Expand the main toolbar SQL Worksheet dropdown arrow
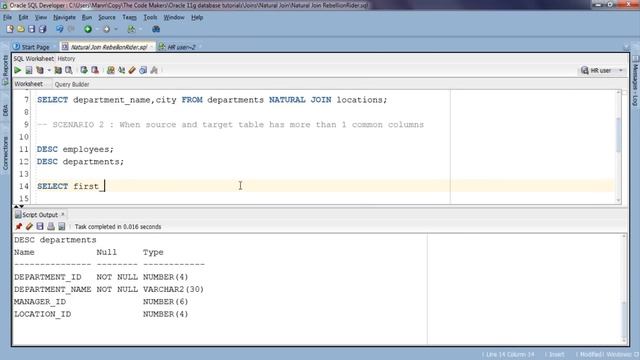 pyautogui.click(x=140, y=29)
